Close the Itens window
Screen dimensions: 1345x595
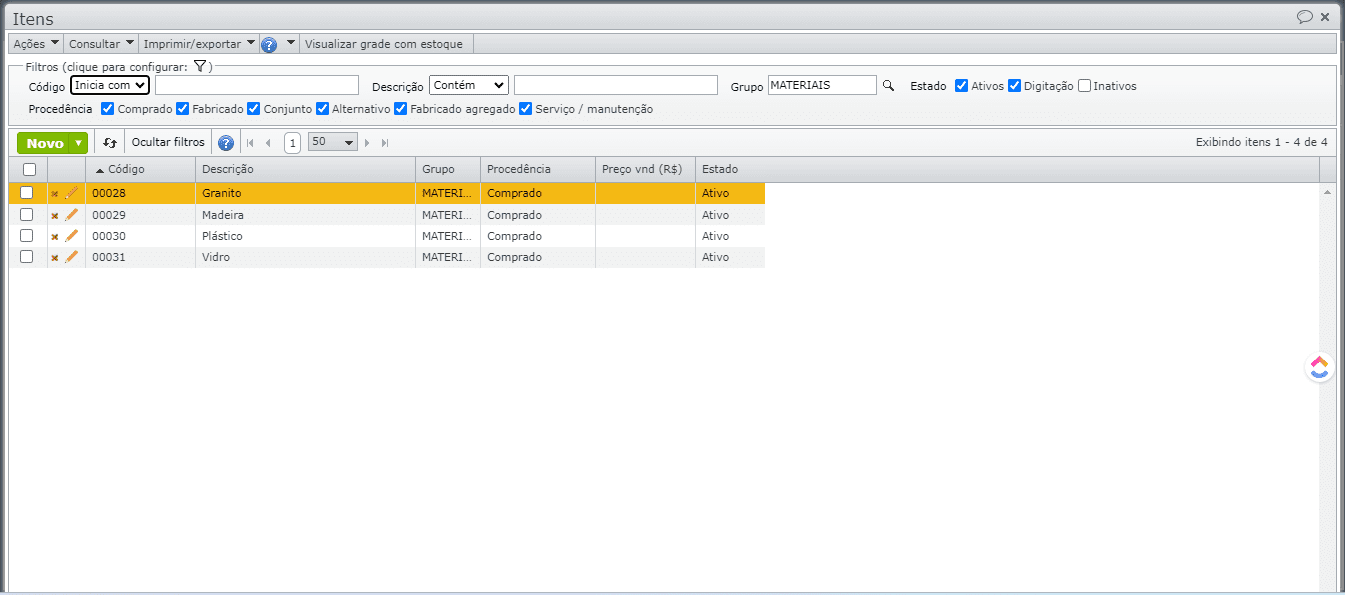click(x=1325, y=17)
